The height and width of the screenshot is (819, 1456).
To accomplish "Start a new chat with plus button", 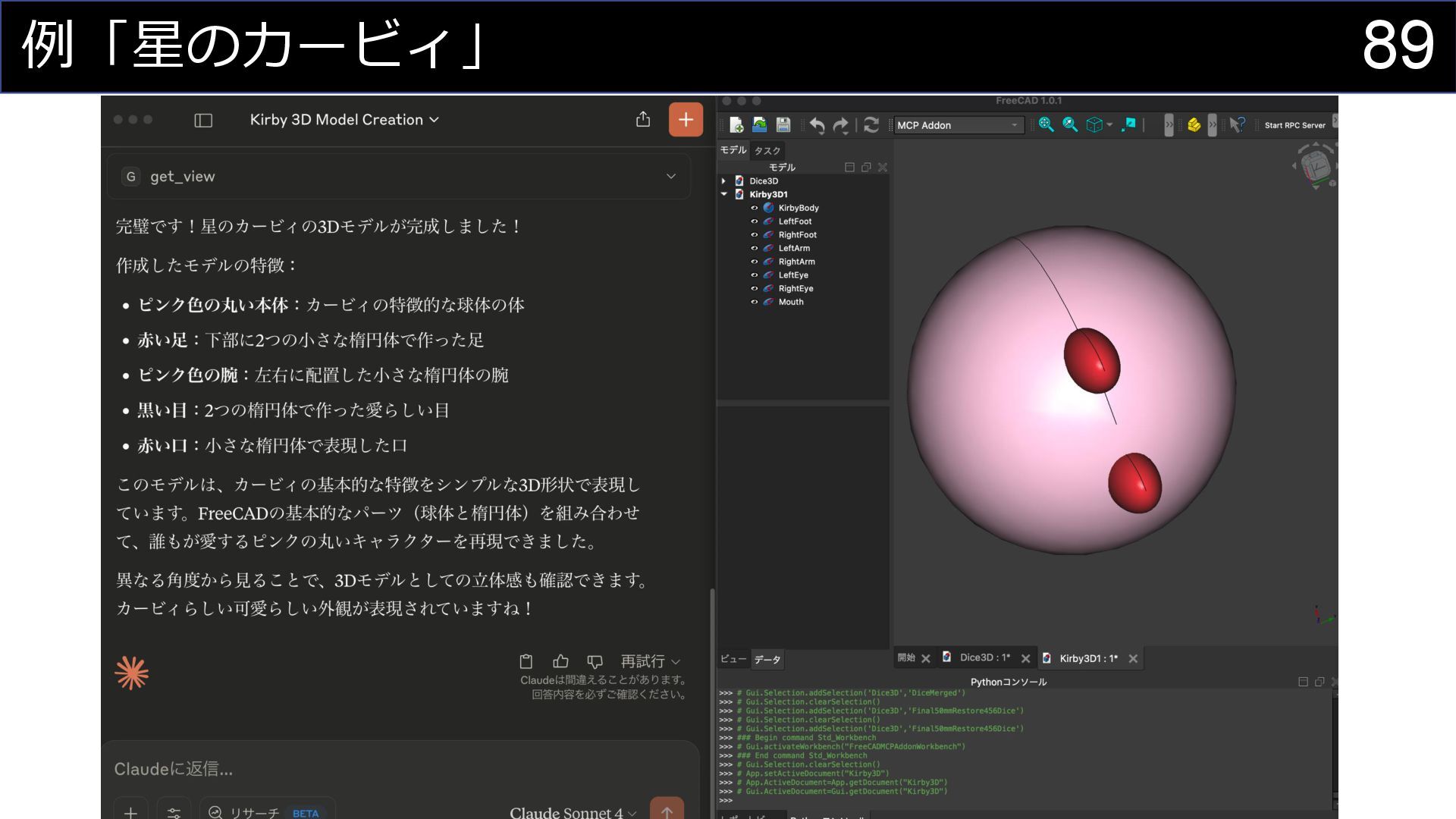I will coord(686,120).
